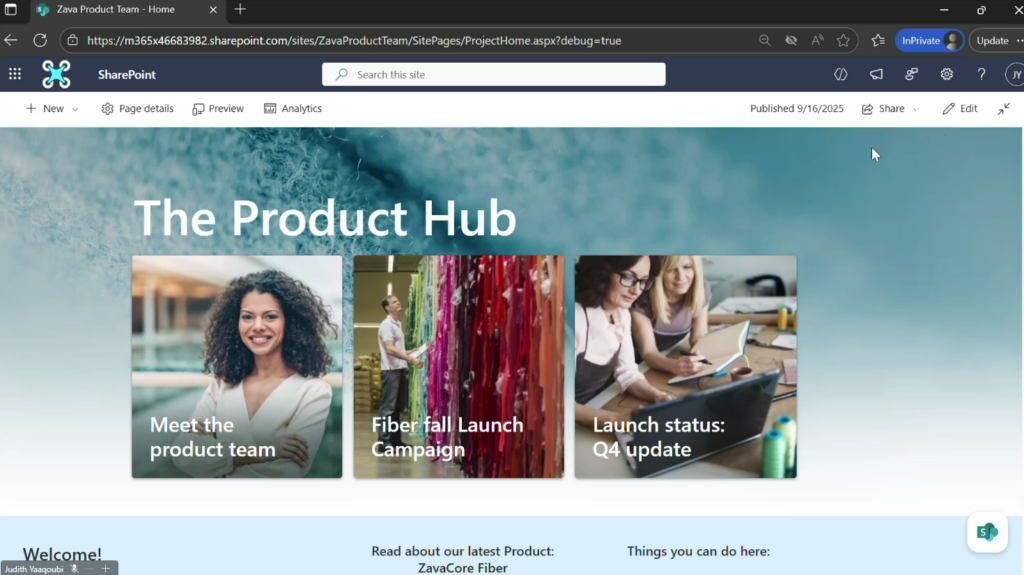Open the Fiber fall Launch Campaign tile

pos(458,367)
